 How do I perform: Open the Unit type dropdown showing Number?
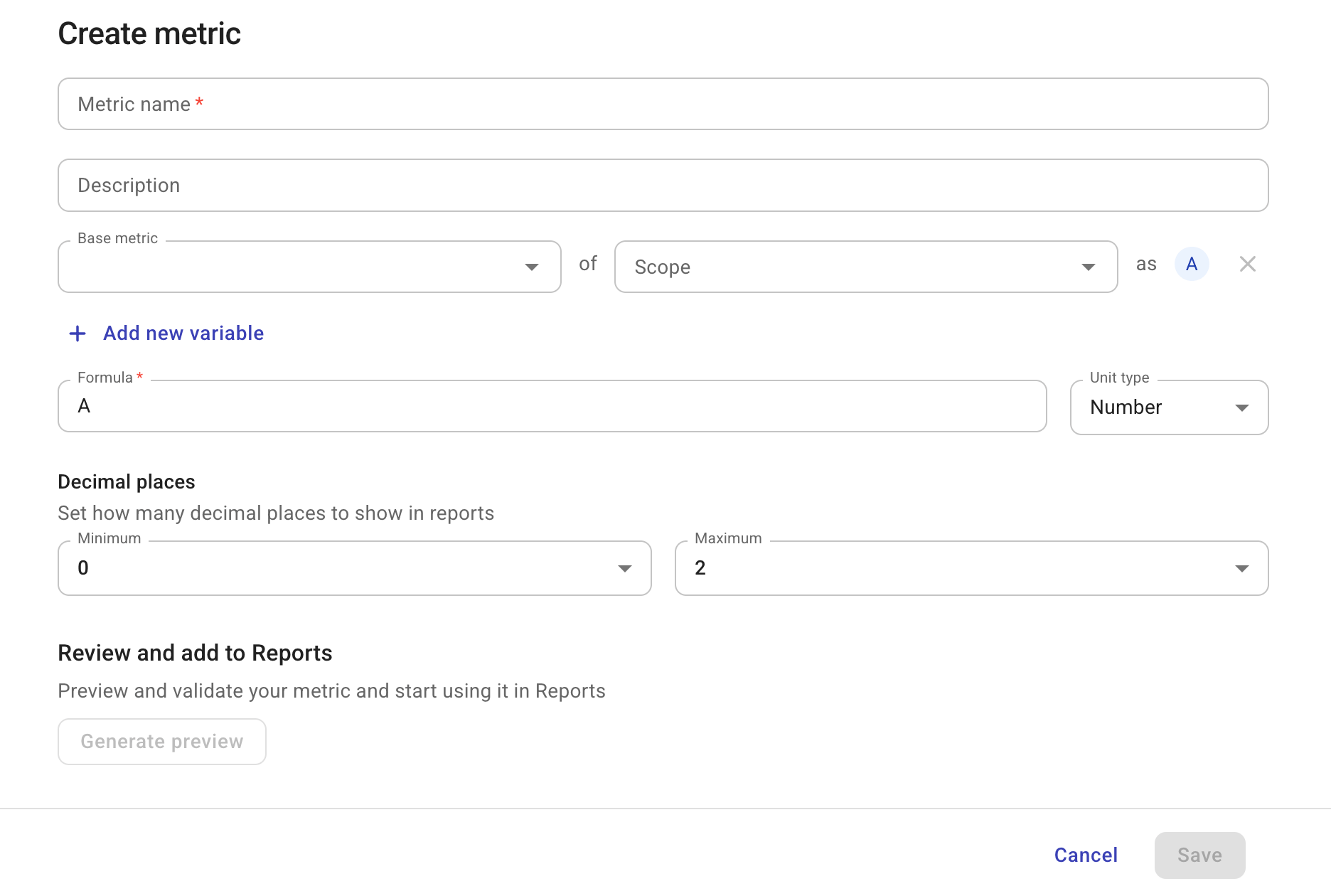pos(1168,407)
